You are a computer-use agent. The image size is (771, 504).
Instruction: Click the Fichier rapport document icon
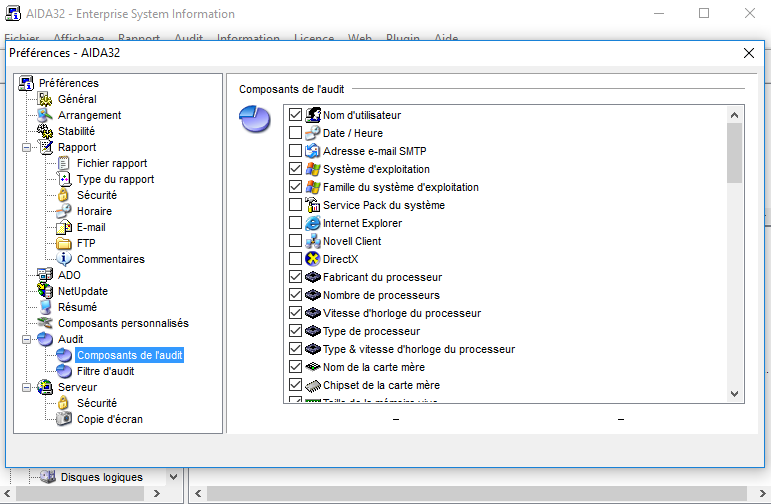point(64,163)
